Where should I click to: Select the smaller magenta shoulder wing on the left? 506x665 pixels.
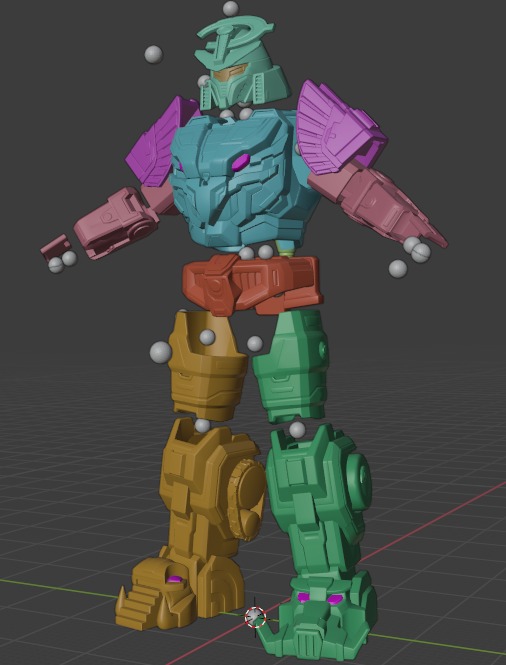[x=159, y=142]
